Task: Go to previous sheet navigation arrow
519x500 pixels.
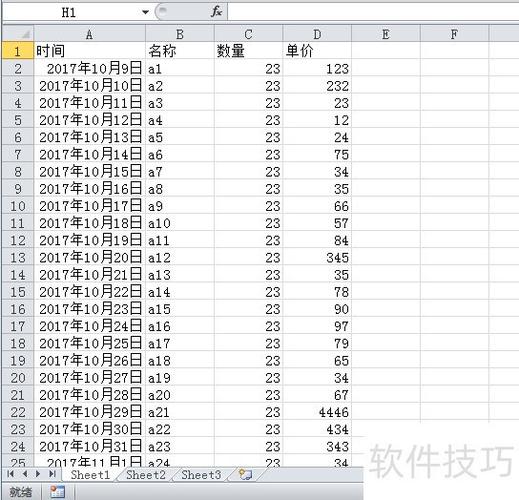Action: coord(25,474)
